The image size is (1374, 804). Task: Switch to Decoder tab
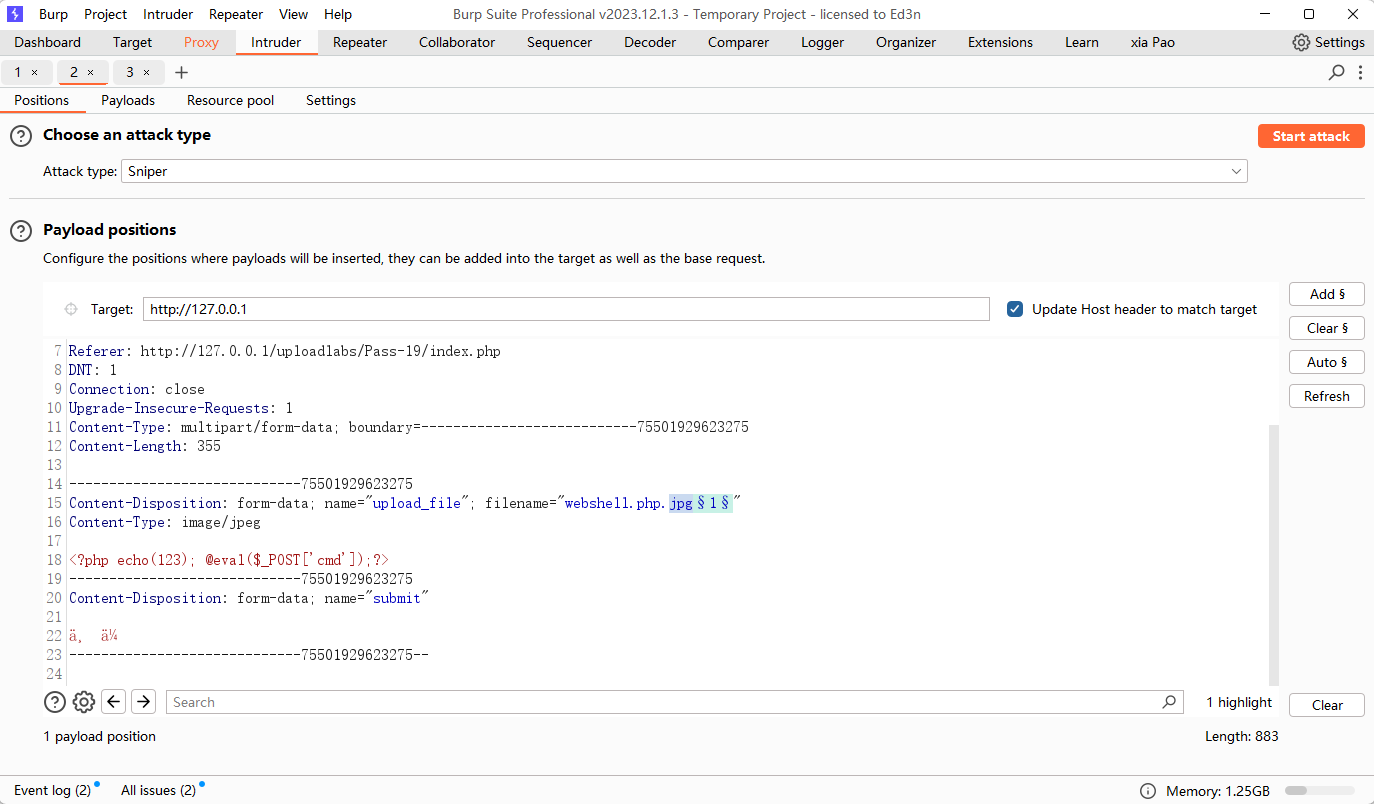point(650,42)
